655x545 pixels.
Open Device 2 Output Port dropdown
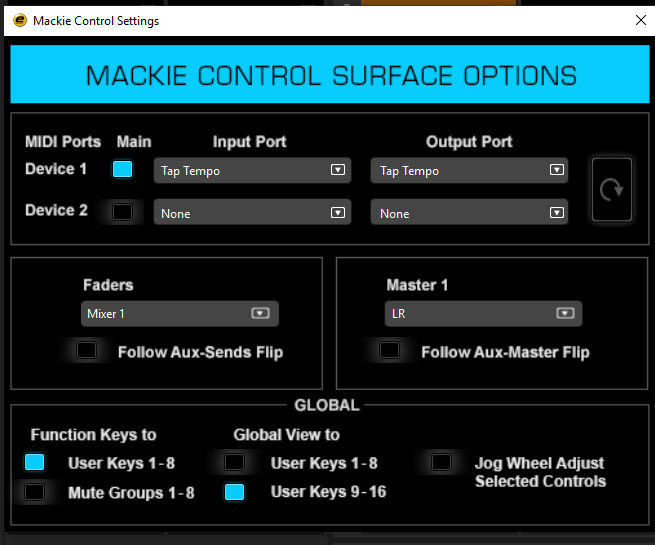[469, 213]
